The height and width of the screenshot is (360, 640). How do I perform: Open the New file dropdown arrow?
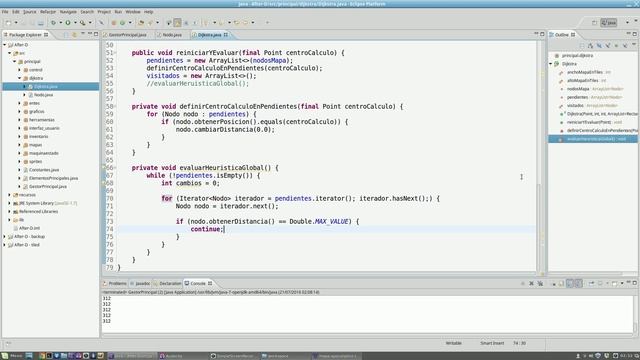(x=16, y=23)
